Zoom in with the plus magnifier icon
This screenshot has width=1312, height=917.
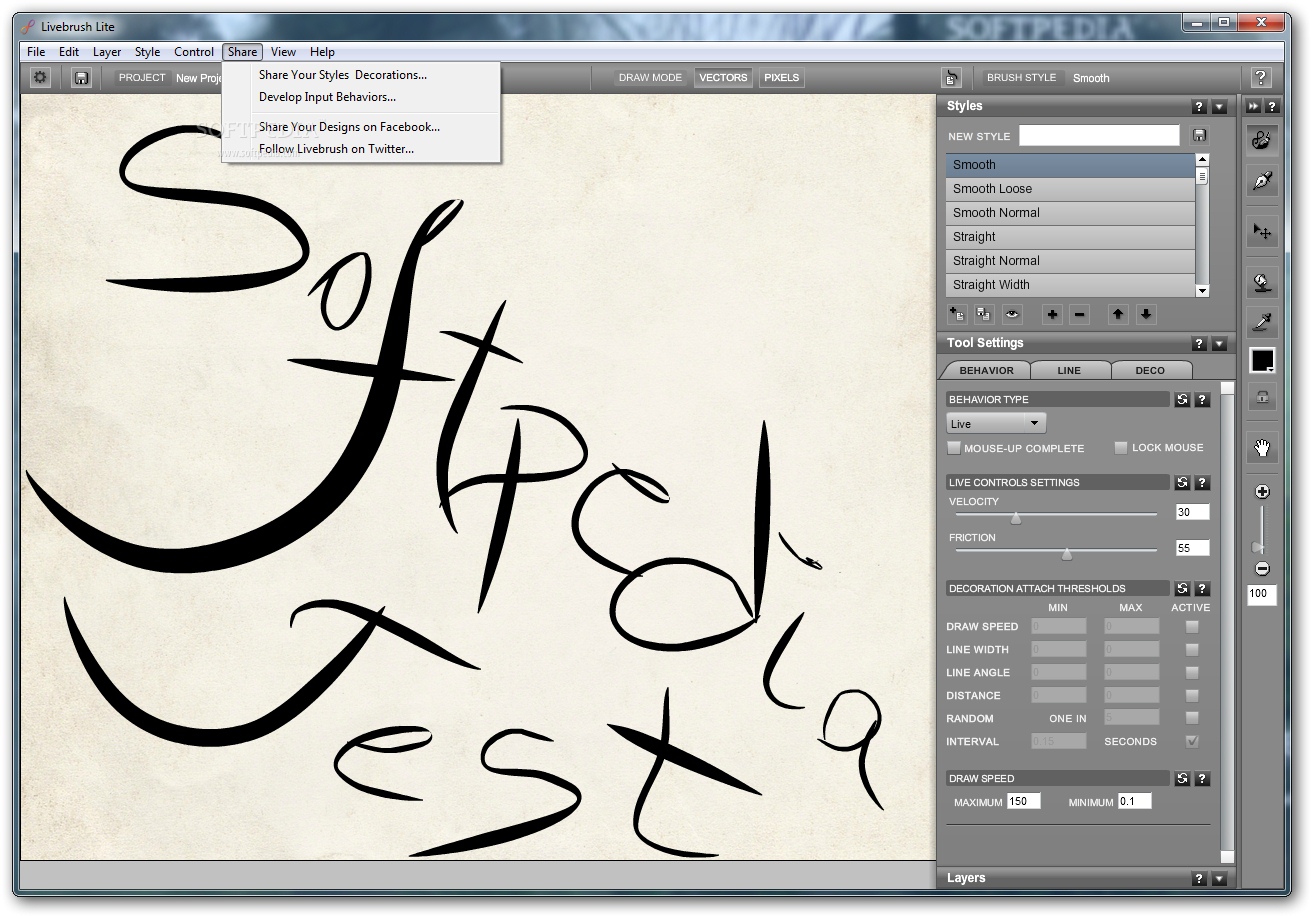[1262, 492]
